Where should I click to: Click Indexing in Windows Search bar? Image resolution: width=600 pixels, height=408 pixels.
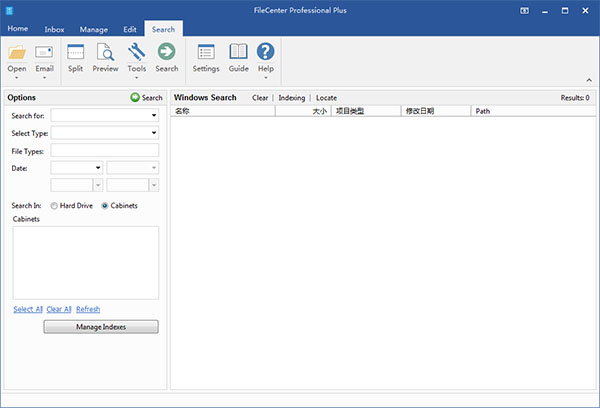pos(292,98)
